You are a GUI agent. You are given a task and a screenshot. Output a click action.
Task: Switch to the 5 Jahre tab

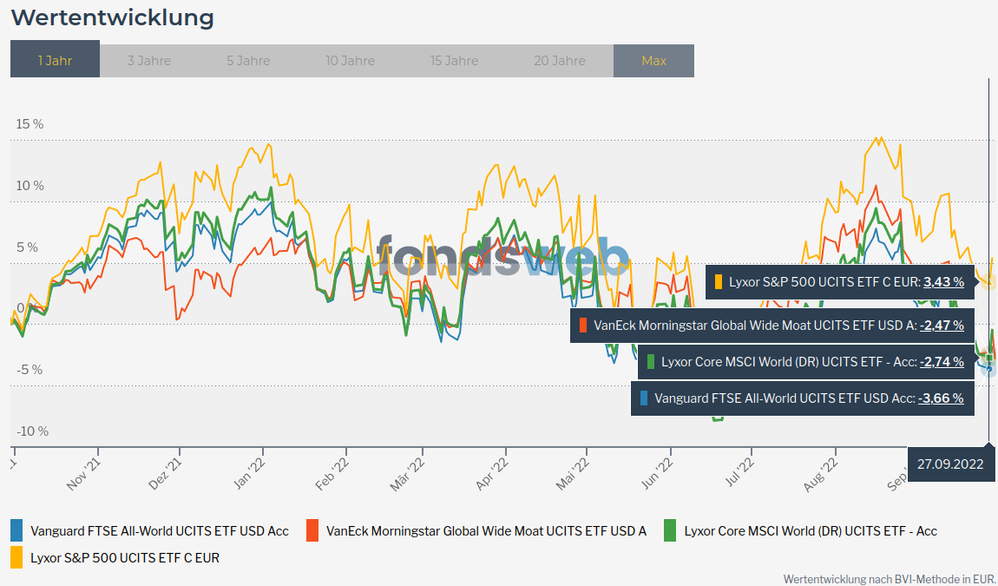[248, 60]
